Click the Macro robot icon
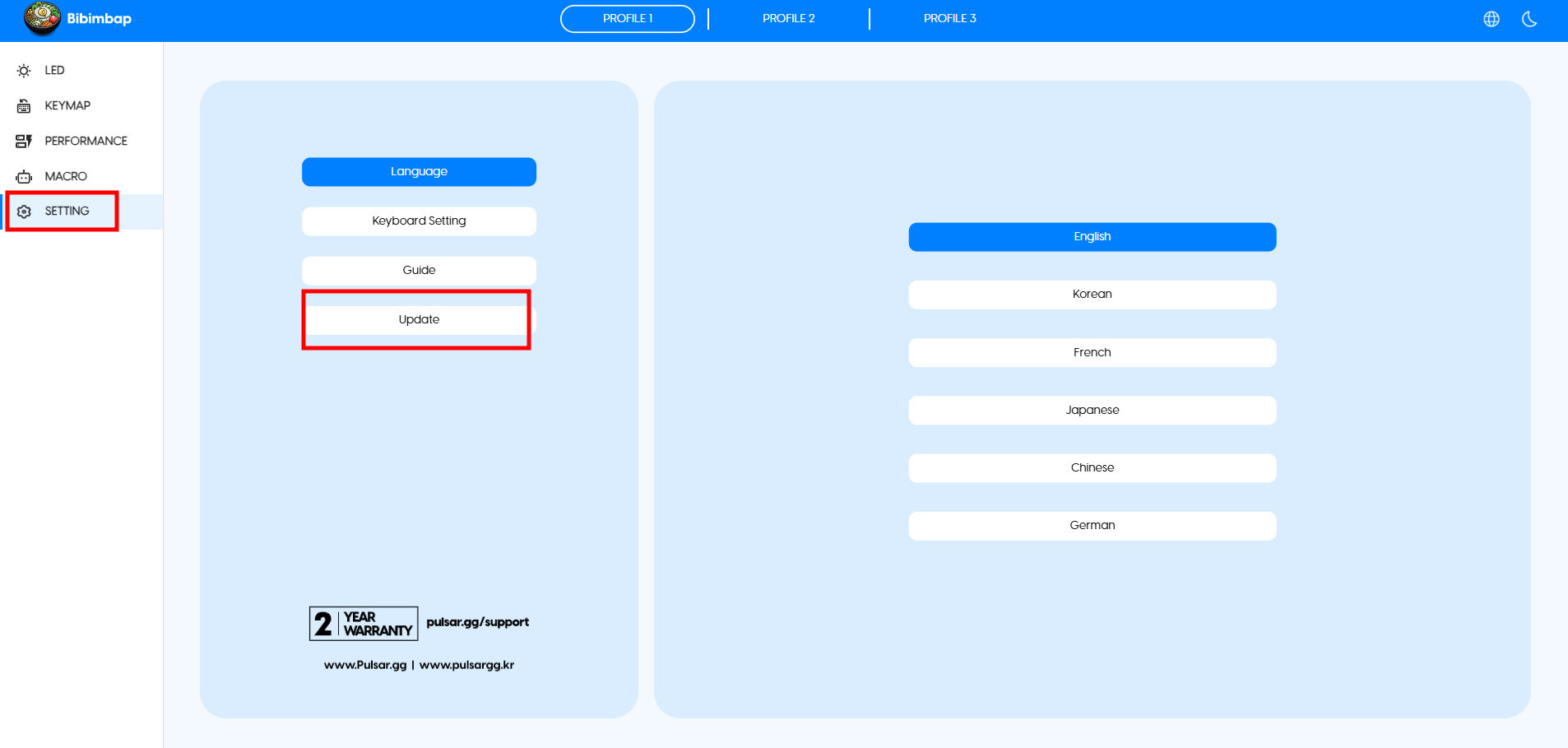This screenshot has height=748, width=1568. tap(24, 177)
